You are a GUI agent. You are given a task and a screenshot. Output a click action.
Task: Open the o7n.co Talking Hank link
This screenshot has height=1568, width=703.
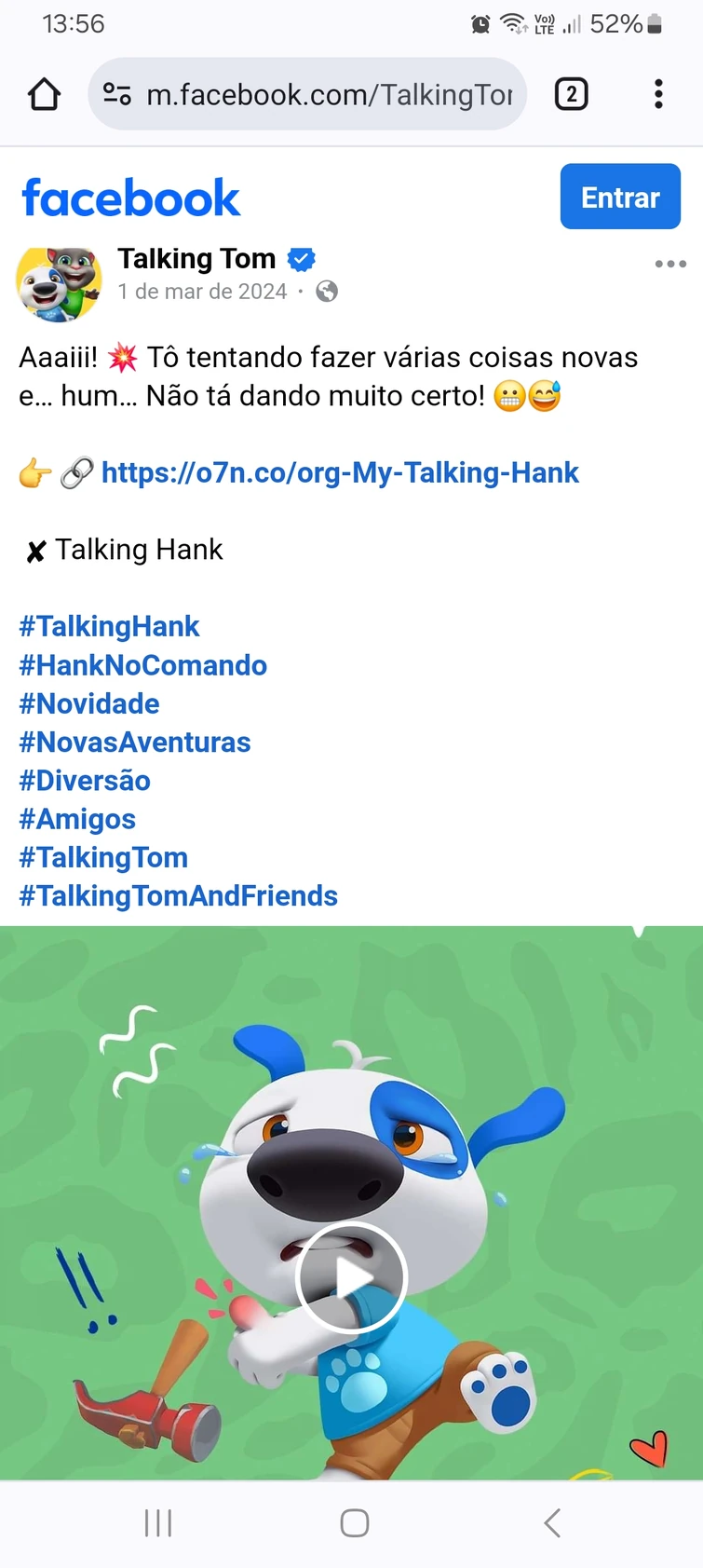point(341,473)
